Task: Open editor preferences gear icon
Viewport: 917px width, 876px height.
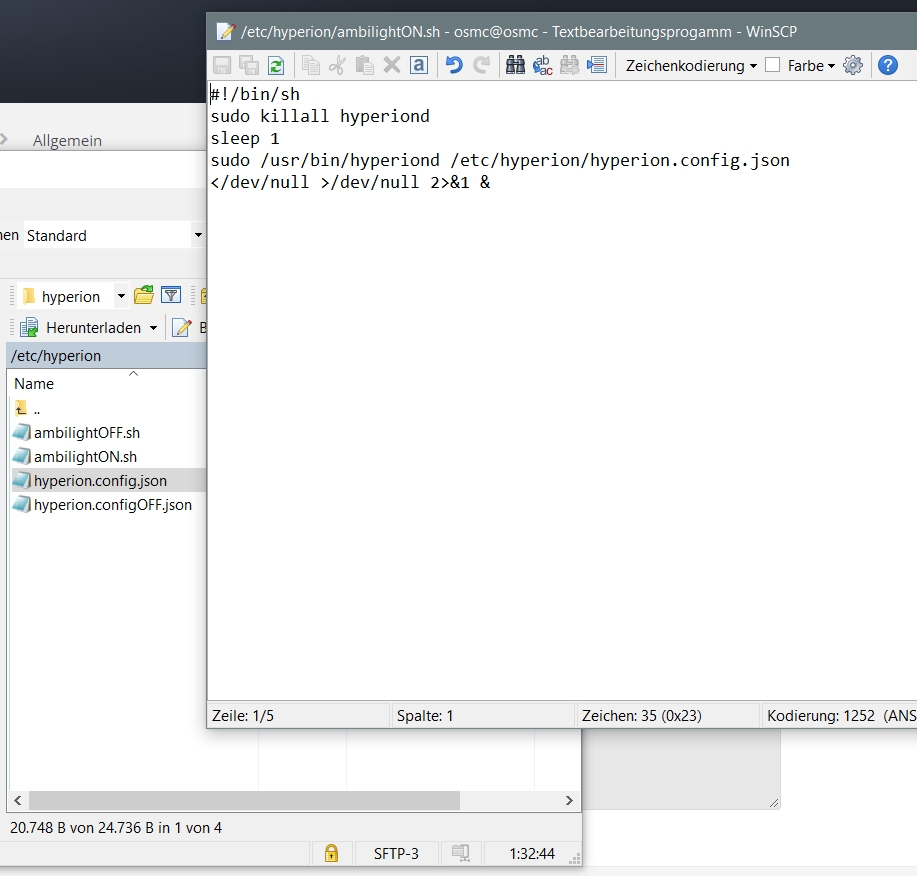Action: [x=853, y=65]
